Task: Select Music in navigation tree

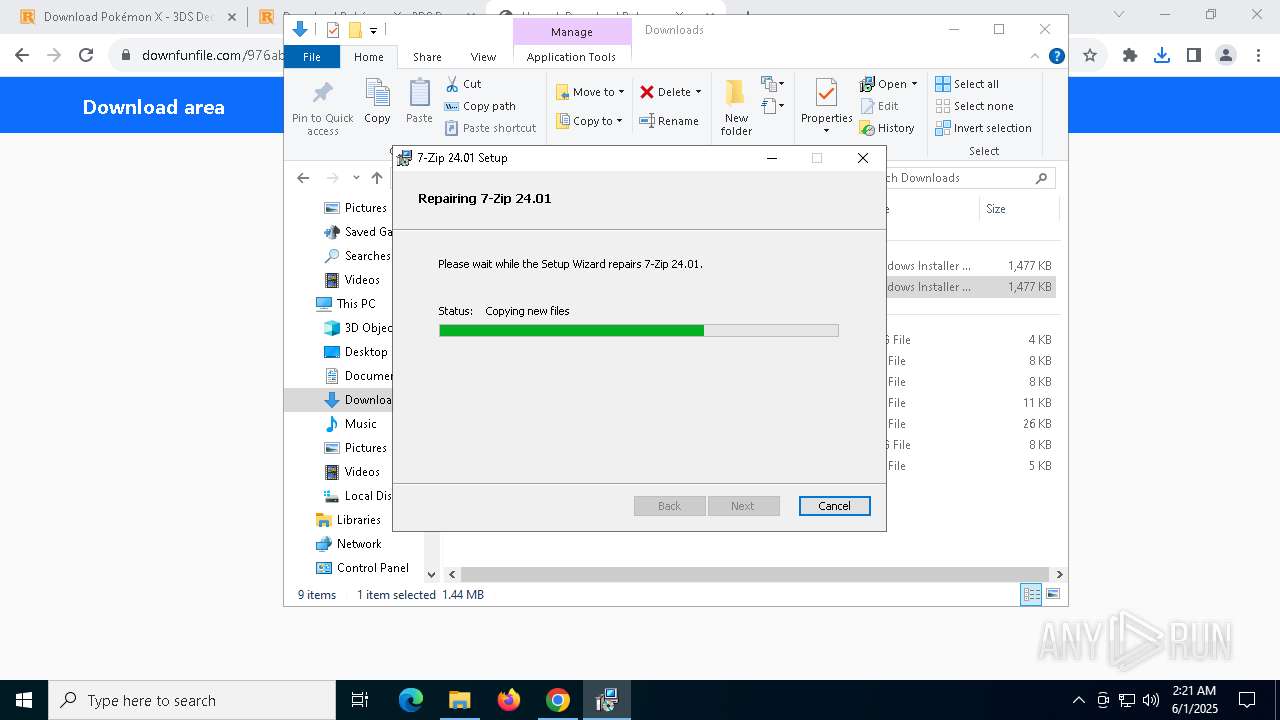Action: (x=350, y=424)
